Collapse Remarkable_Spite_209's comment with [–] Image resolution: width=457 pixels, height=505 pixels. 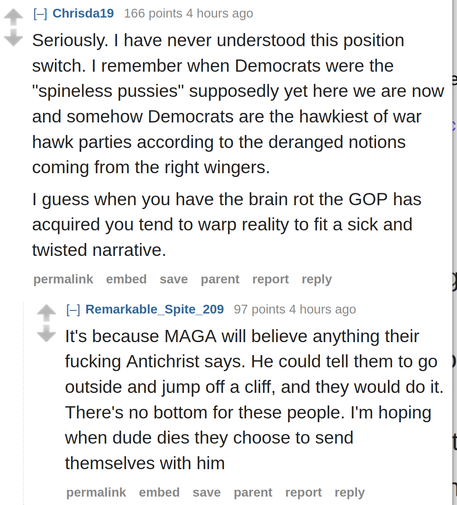(x=73, y=310)
